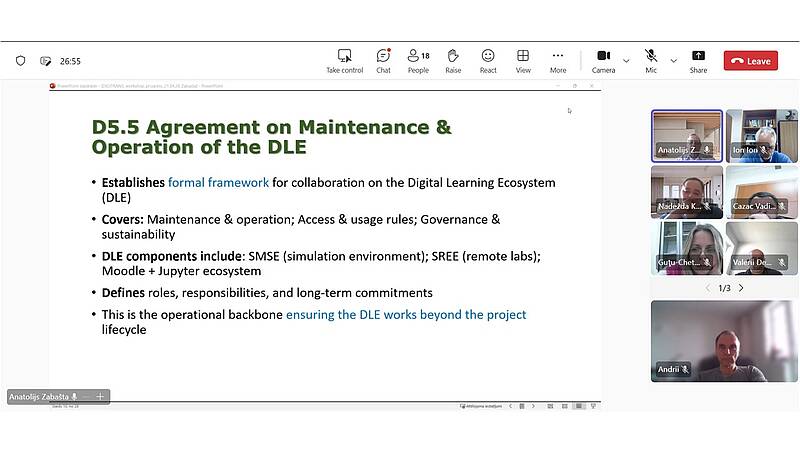Show the People participants list
Image resolution: width=800 pixels, height=450 pixels.
point(417,56)
